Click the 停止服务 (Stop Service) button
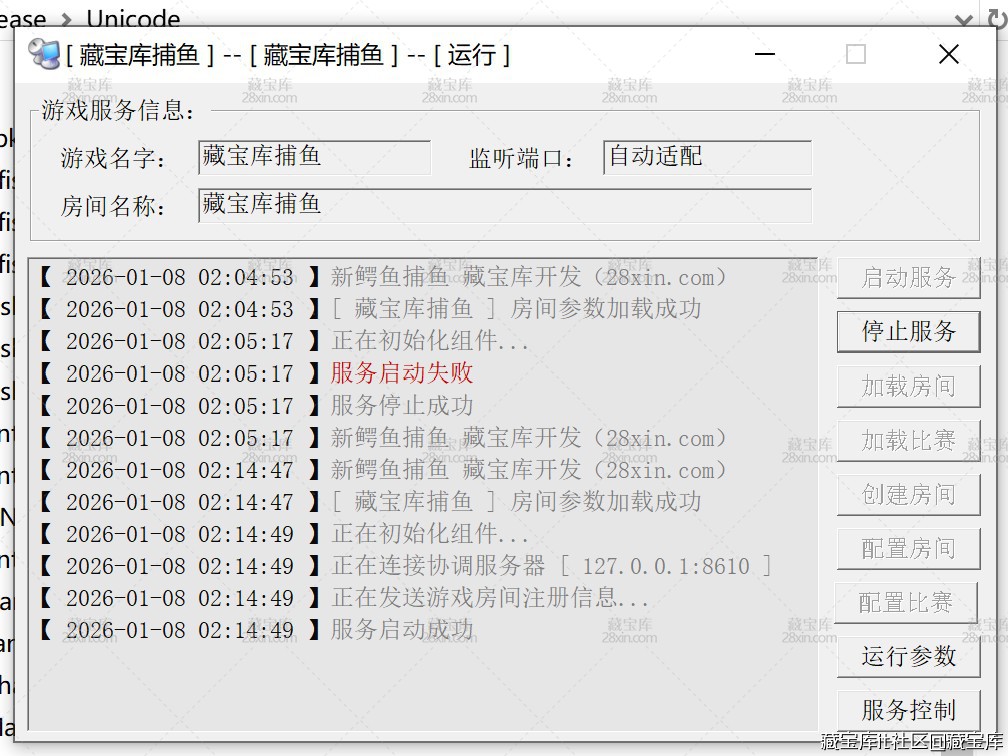 pos(908,331)
